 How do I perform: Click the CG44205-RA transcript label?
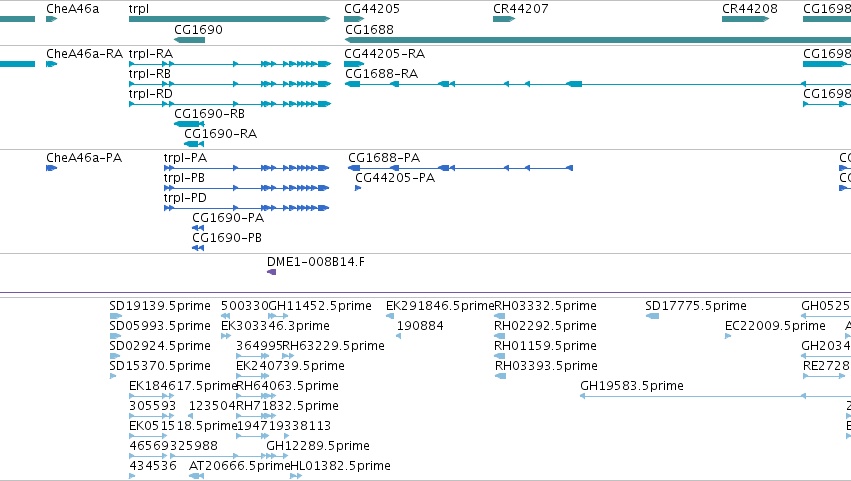(385, 54)
